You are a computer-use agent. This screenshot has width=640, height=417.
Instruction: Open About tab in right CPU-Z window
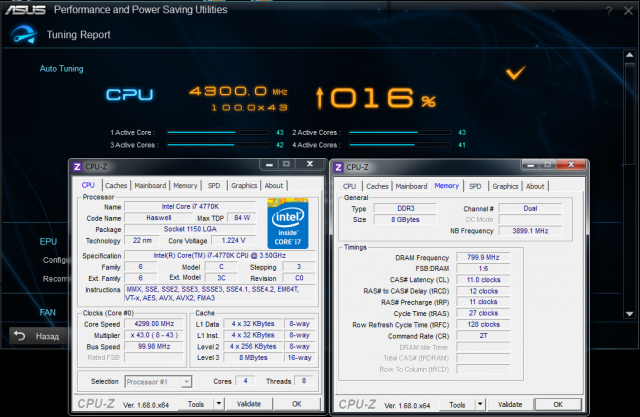point(535,186)
